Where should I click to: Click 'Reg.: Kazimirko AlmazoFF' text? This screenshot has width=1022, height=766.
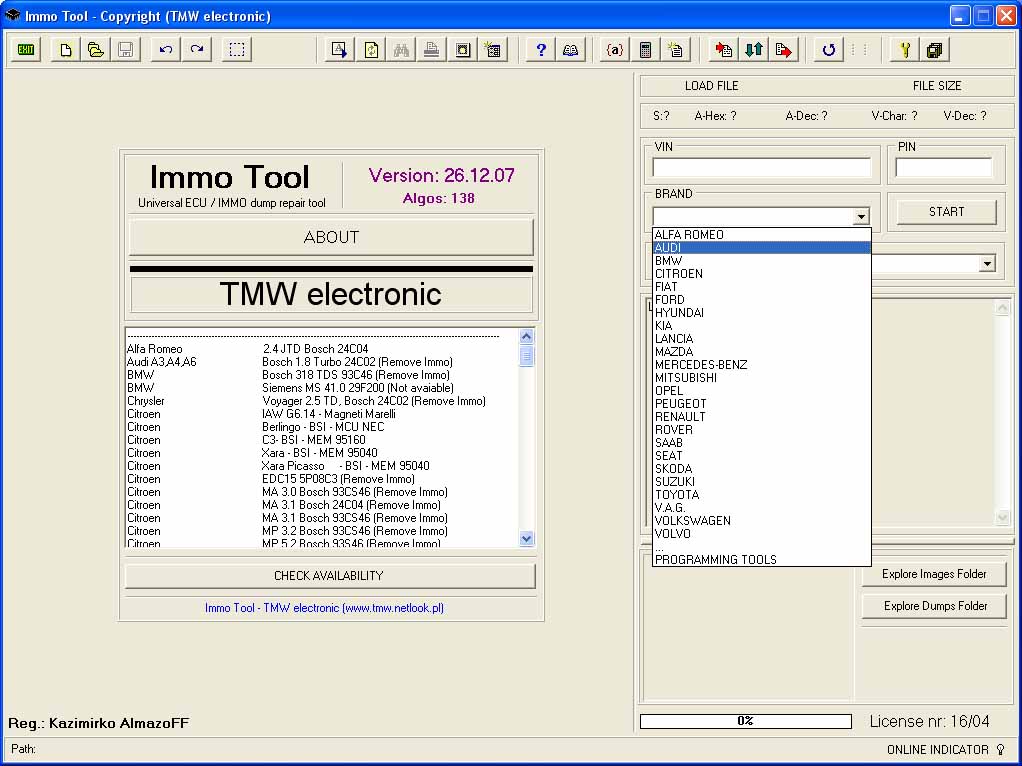(x=98, y=723)
